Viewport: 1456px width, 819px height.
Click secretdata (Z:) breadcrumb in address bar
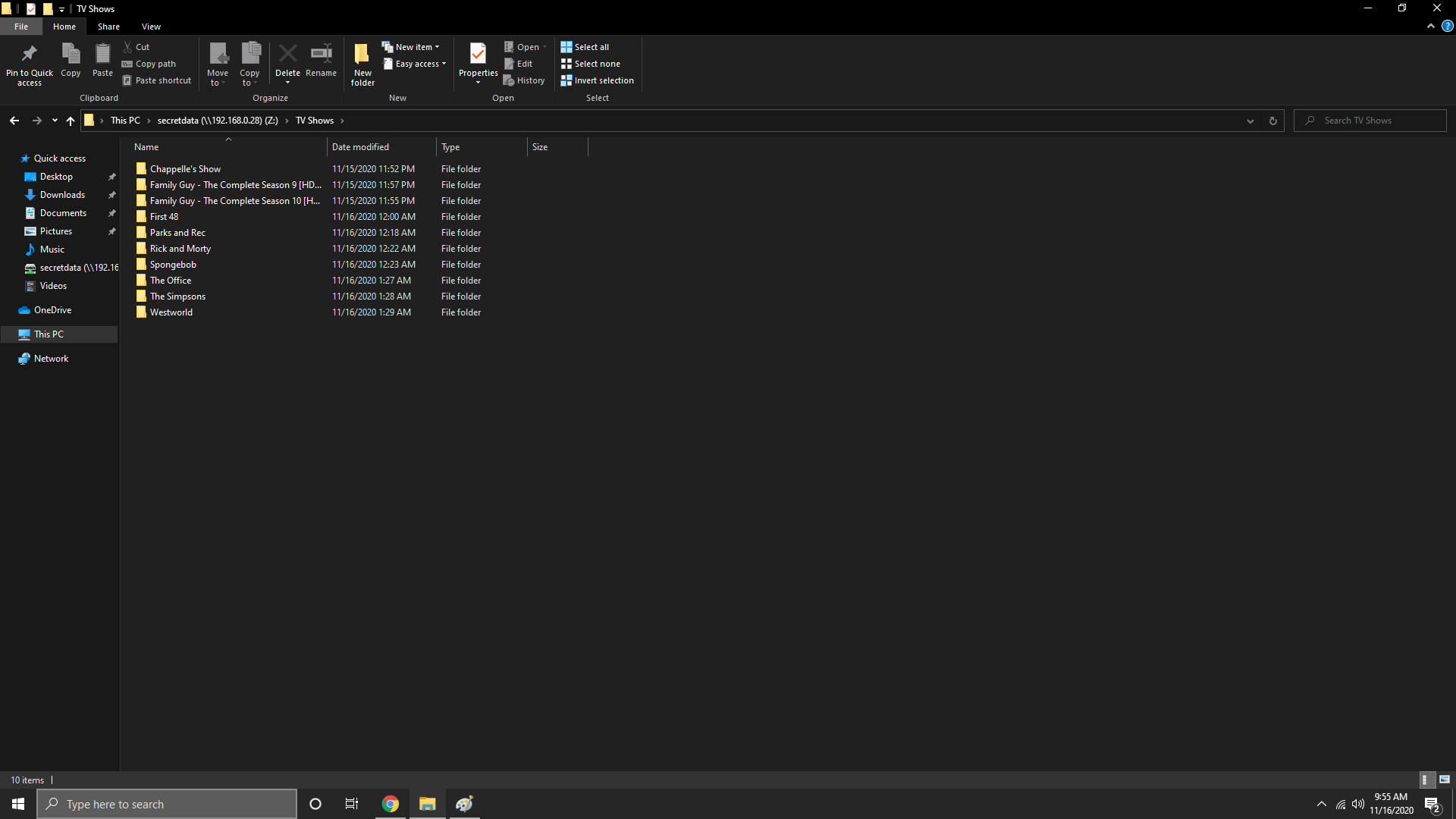tap(218, 121)
